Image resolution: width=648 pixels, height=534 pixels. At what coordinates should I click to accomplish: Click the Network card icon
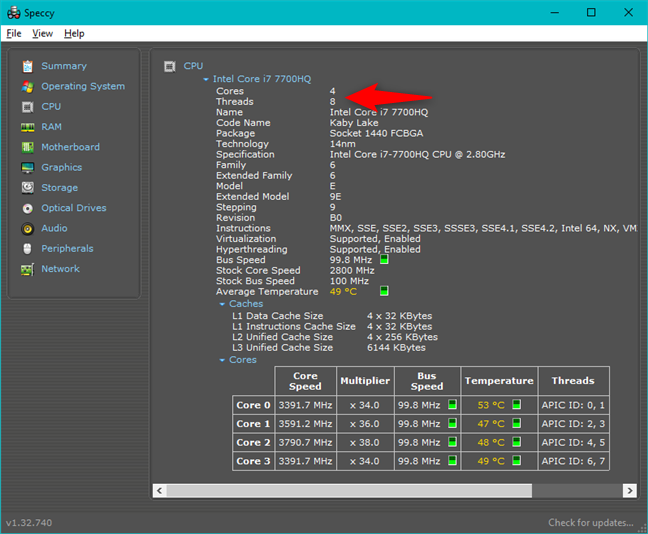coord(28,269)
